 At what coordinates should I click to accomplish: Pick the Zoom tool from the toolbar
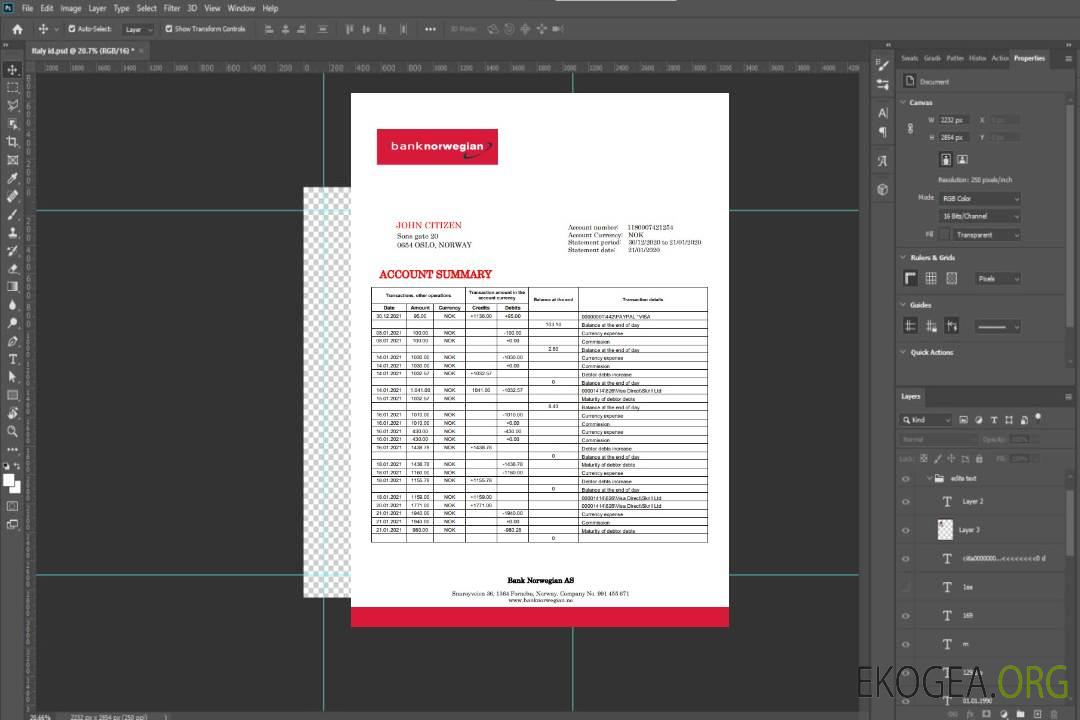pos(13,432)
